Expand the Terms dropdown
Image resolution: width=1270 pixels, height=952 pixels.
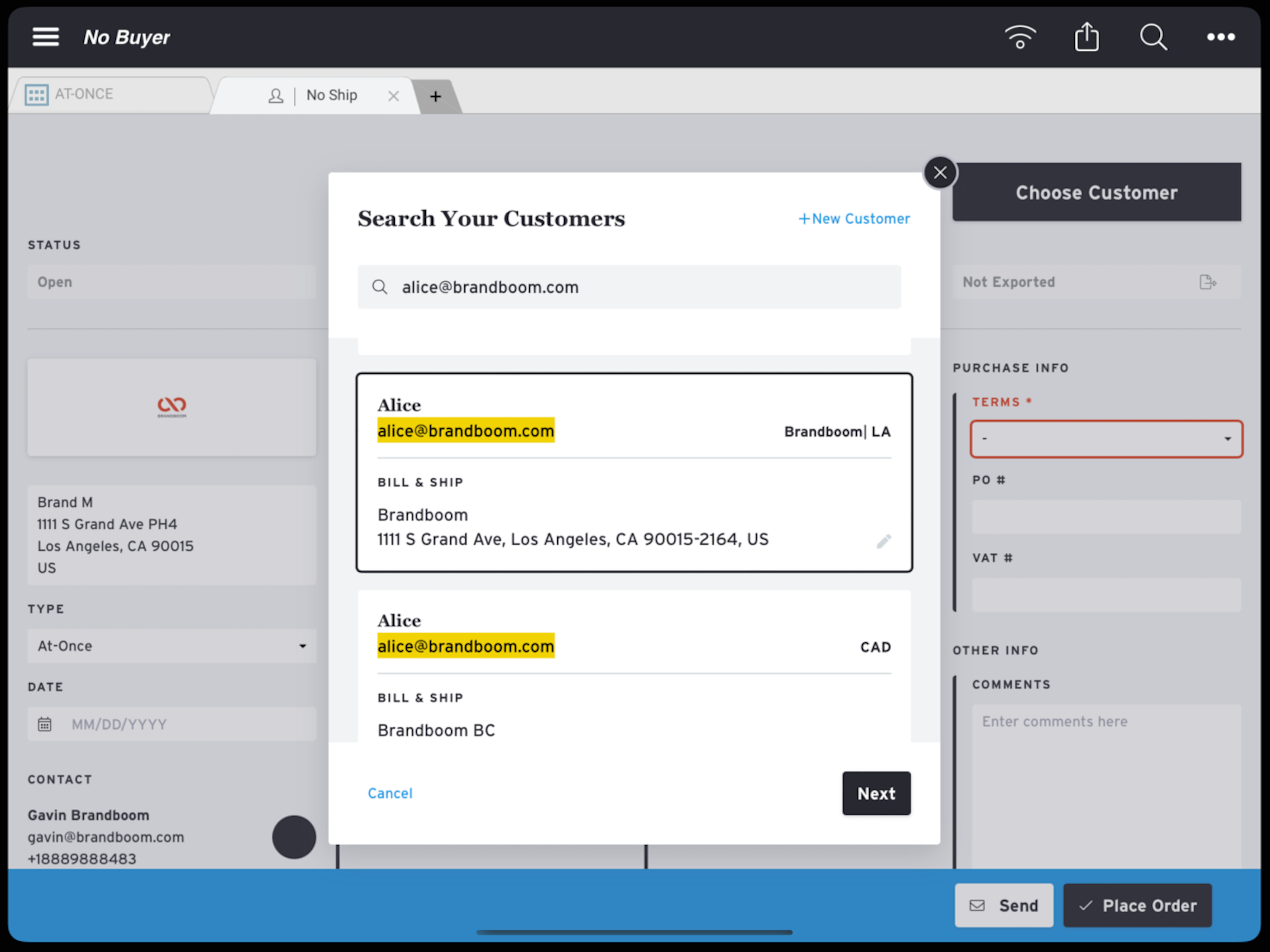coord(1106,439)
